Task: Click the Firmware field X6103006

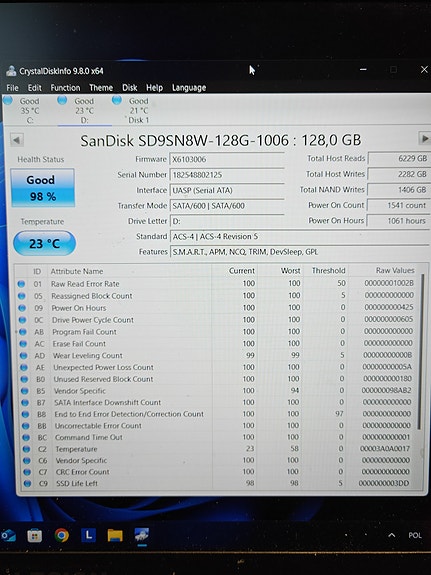Action: click(x=227, y=159)
